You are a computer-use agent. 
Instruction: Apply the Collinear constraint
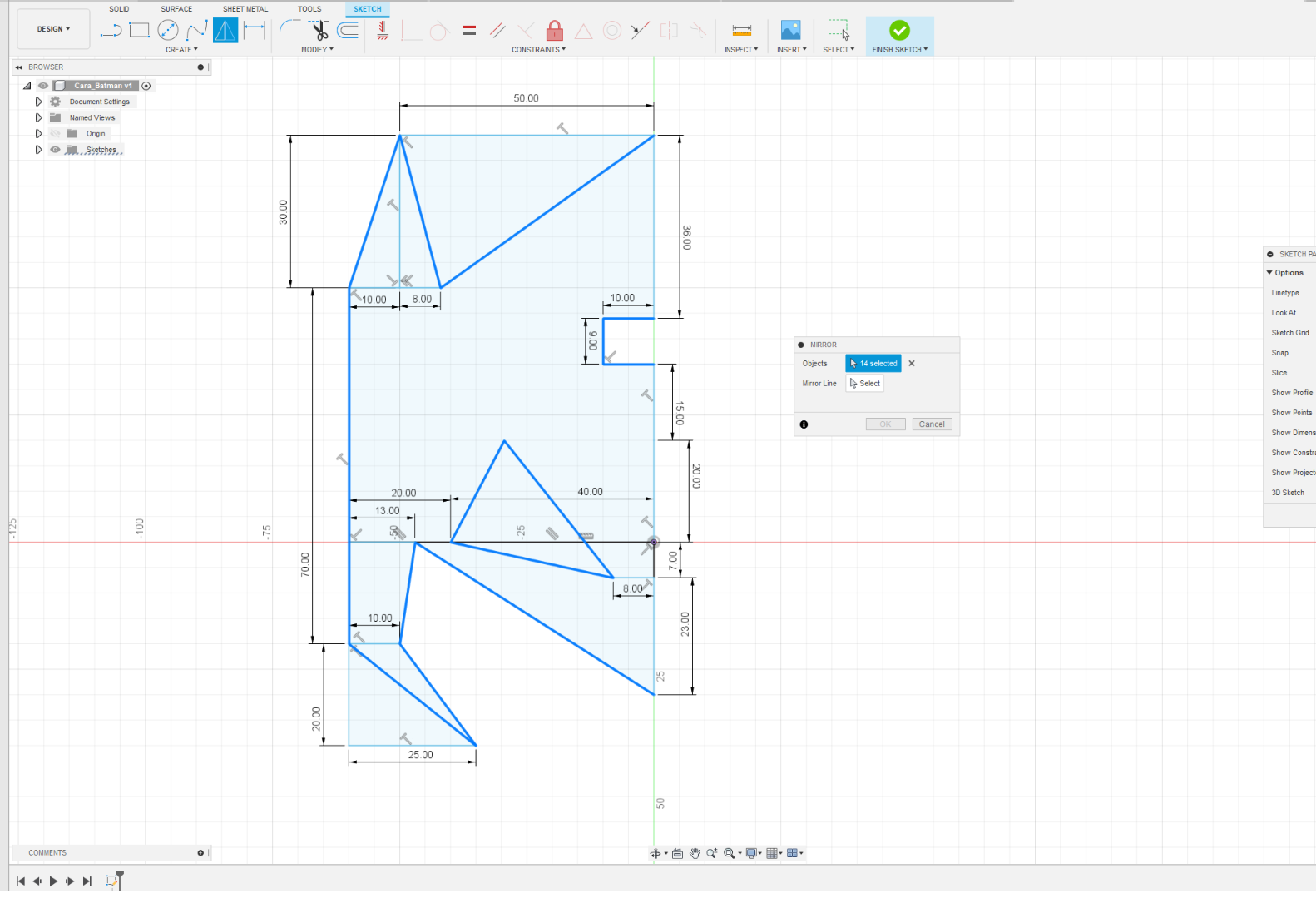(640, 31)
